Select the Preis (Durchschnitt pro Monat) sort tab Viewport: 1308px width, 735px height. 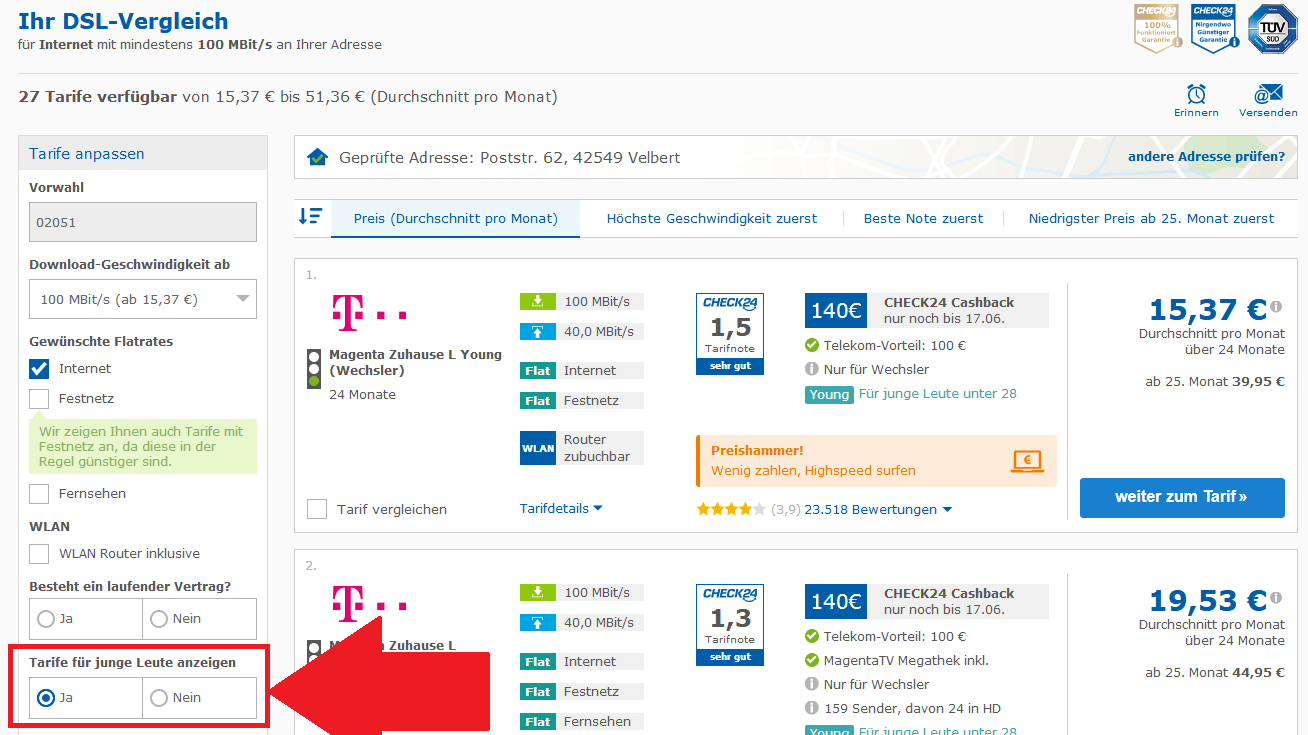[455, 218]
